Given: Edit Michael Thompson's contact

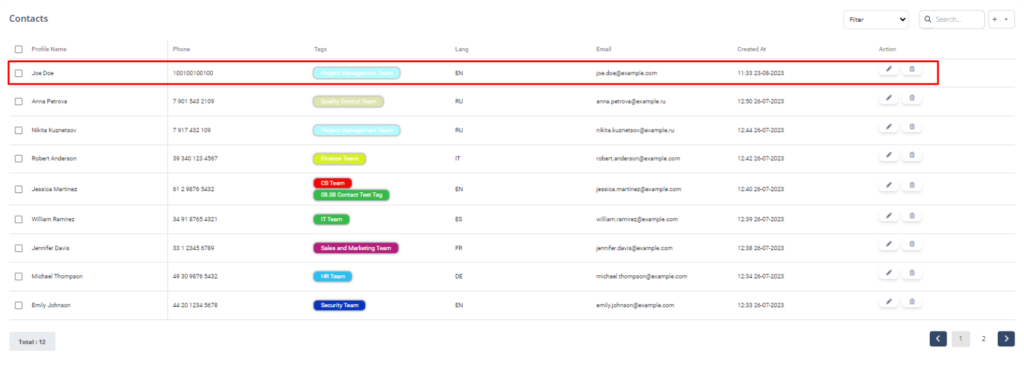Looking at the screenshot, I should 888,273.
